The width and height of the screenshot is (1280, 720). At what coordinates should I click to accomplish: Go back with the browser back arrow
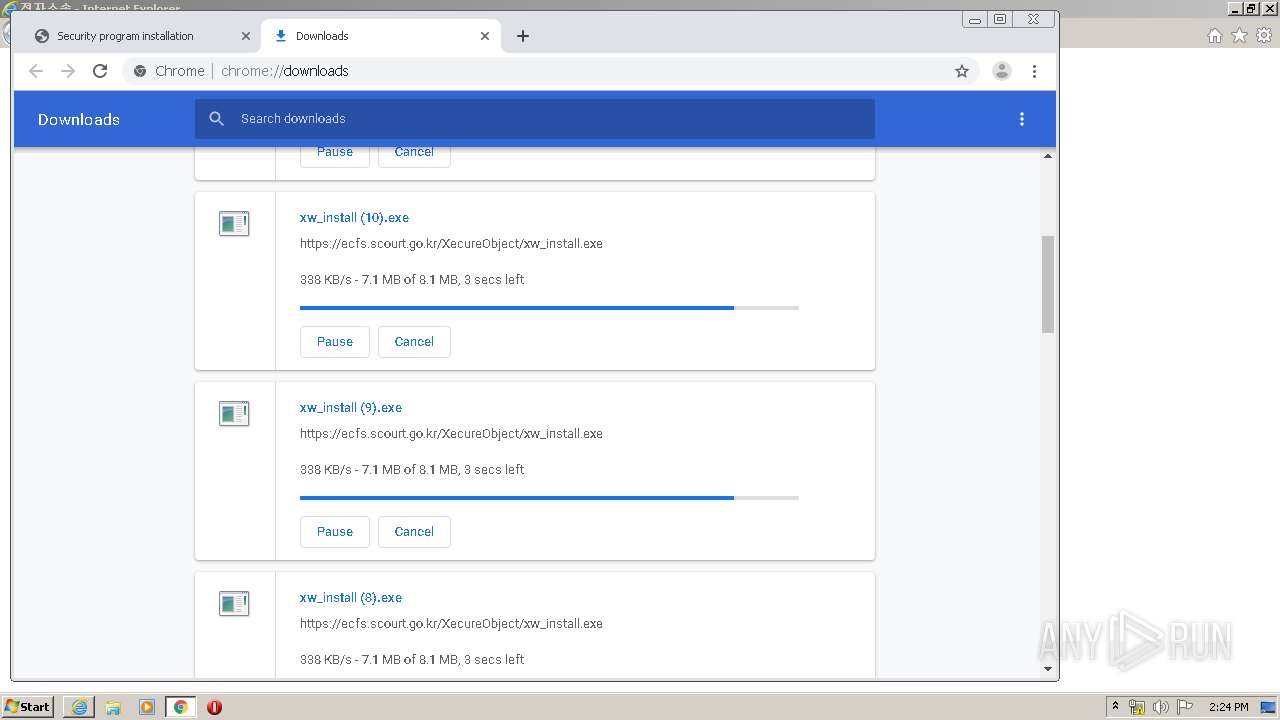pos(36,71)
